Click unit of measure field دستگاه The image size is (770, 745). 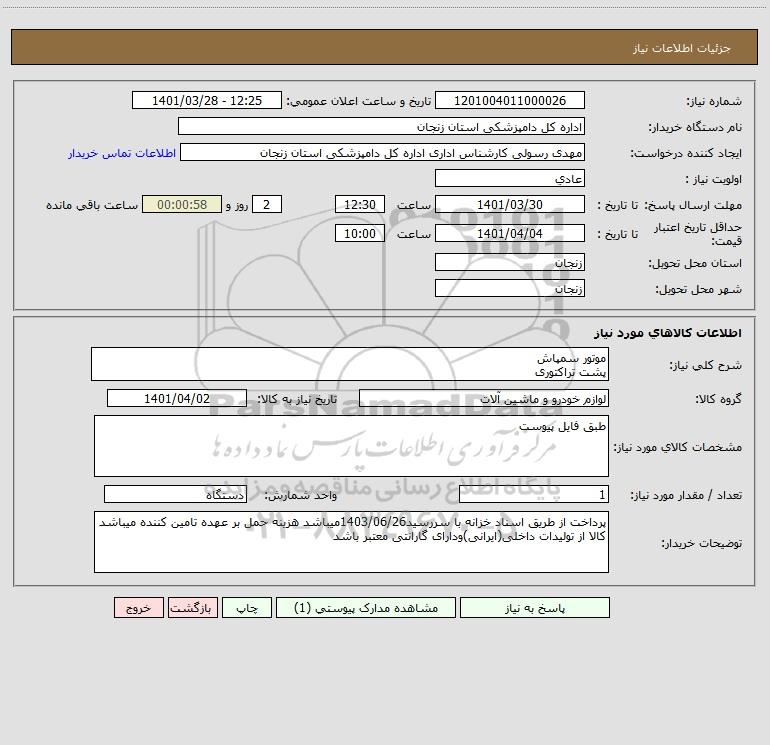click(175, 494)
